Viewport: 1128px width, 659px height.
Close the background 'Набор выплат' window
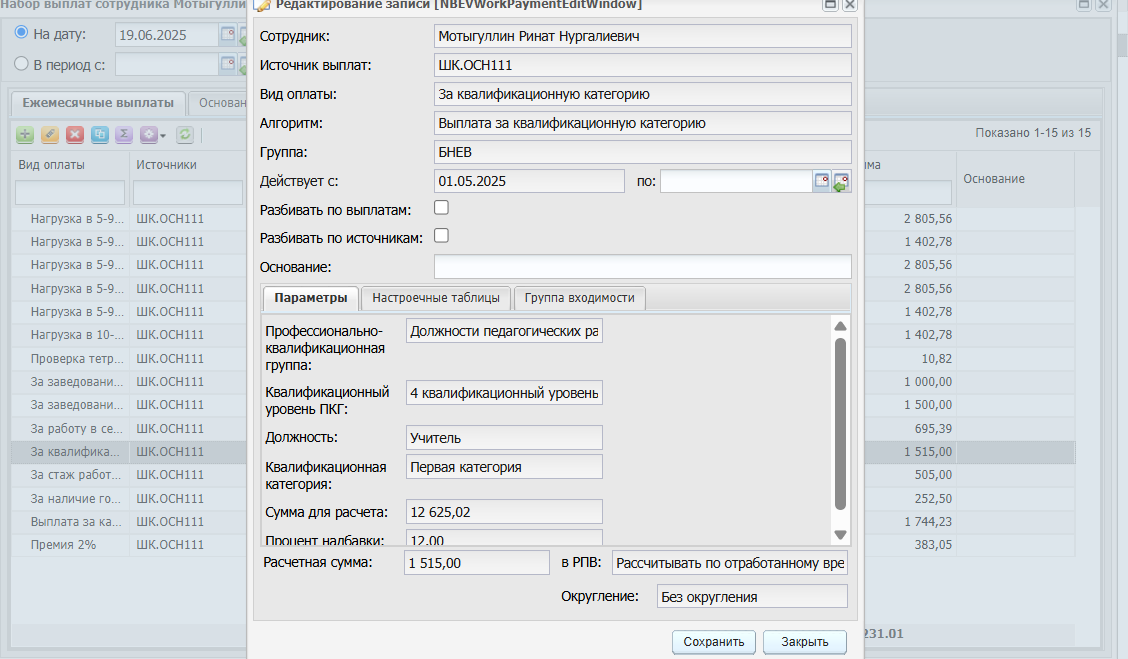tap(1103, 4)
